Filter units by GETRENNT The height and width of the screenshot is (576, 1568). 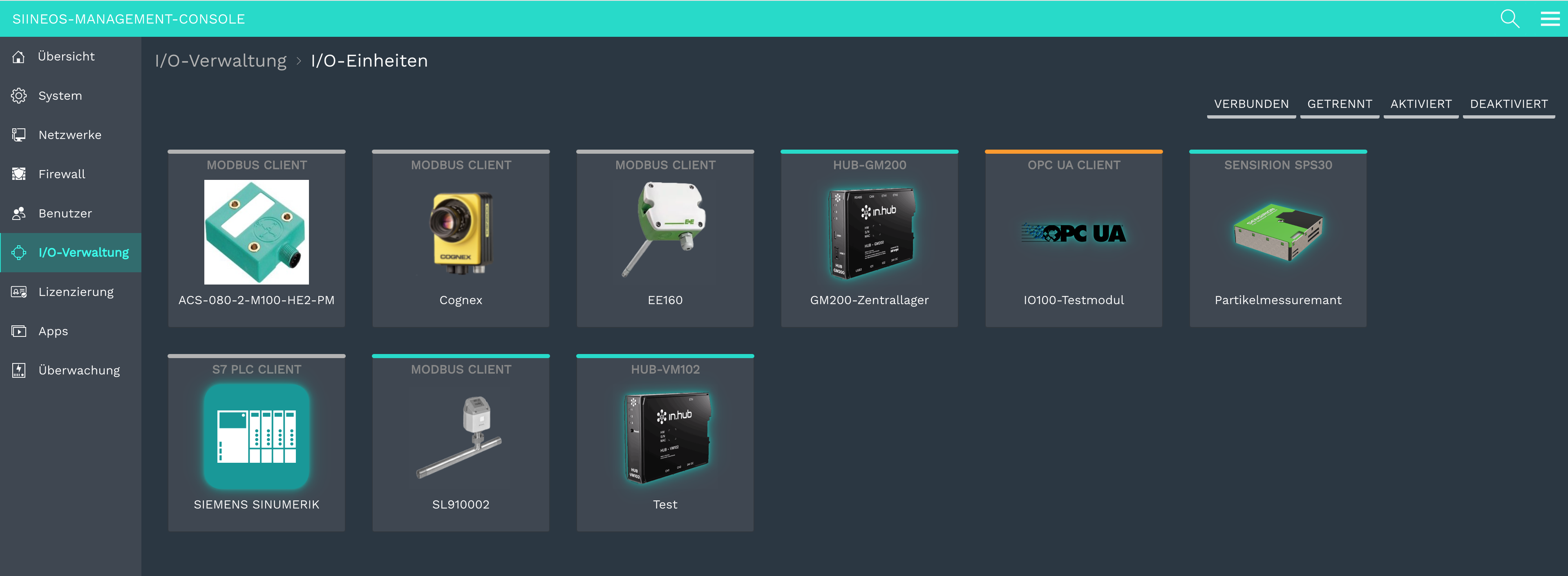(x=1339, y=104)
